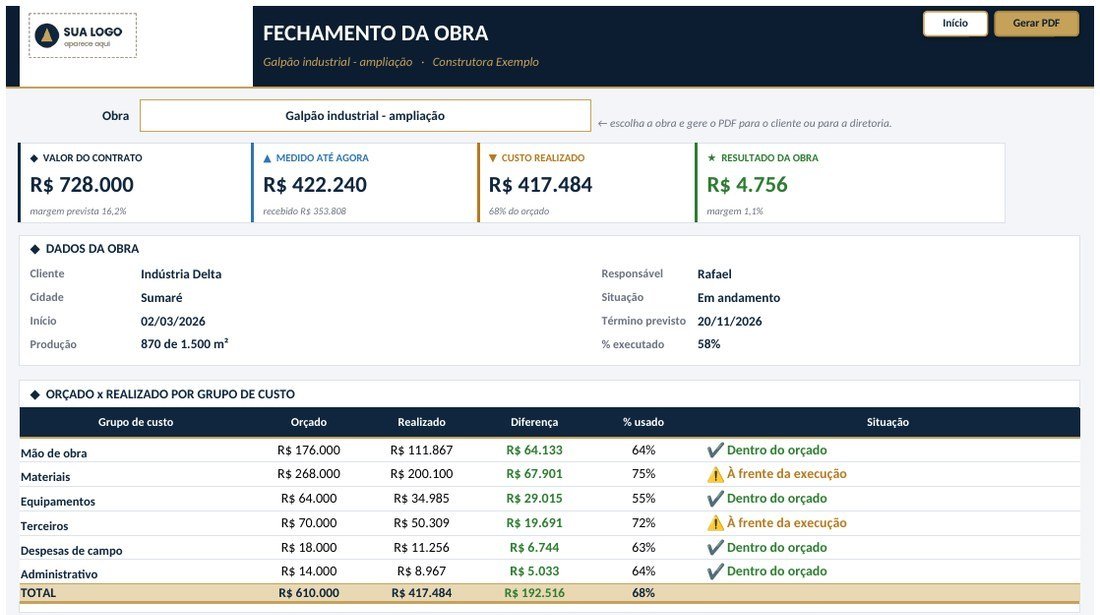Click the diamond icon beside DADOS DA OBRA
The image size is (1100, 615).
35,249
